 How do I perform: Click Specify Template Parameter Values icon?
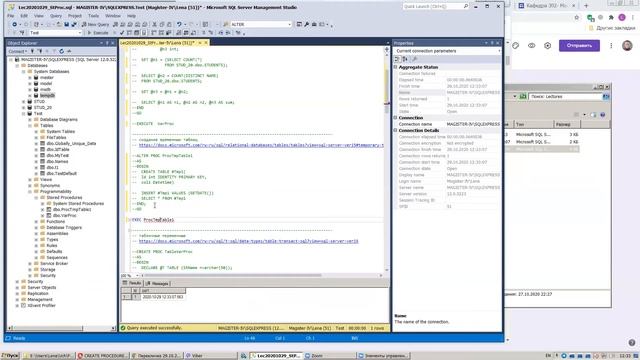point(238,33)
